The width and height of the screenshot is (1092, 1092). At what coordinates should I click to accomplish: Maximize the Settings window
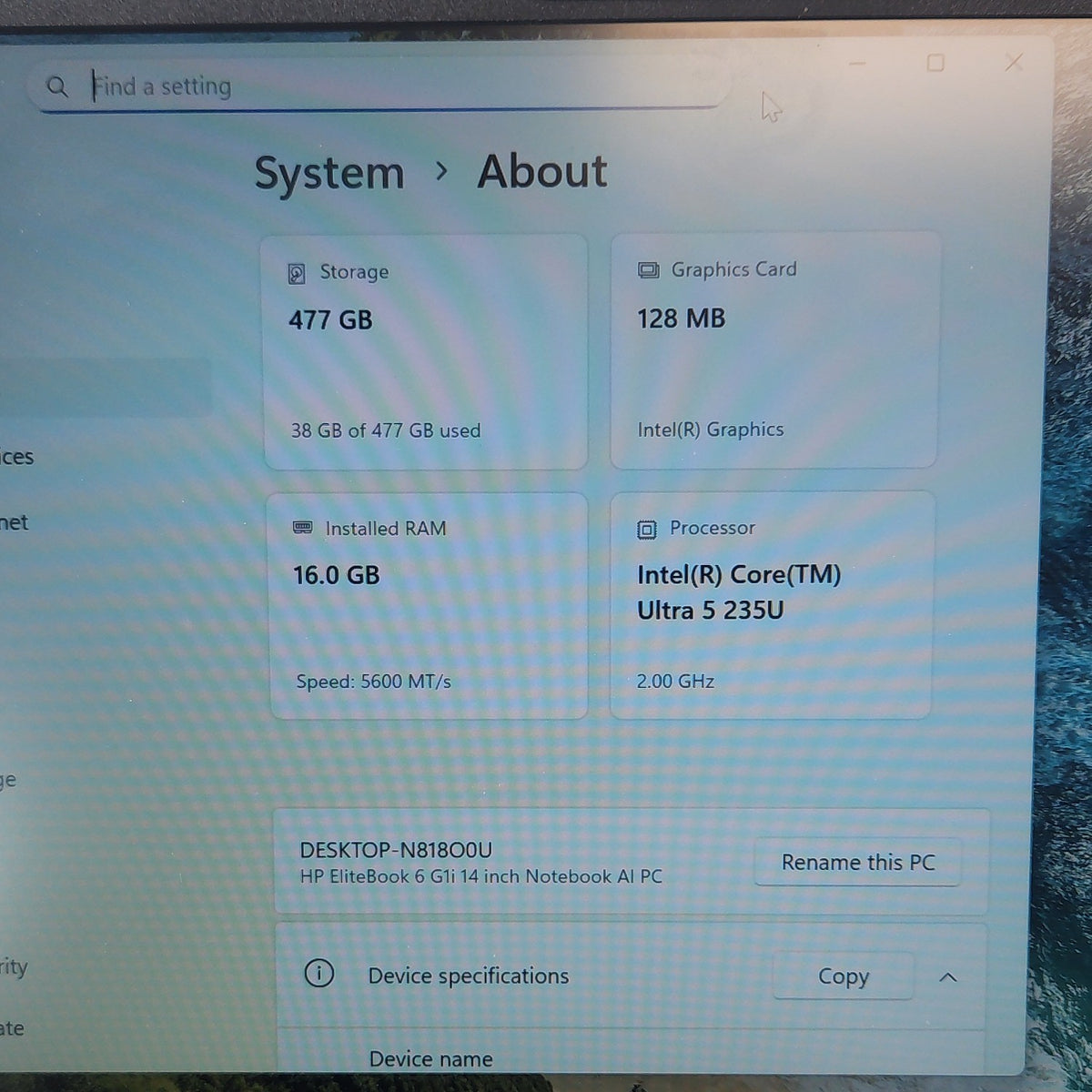(935, 63)
